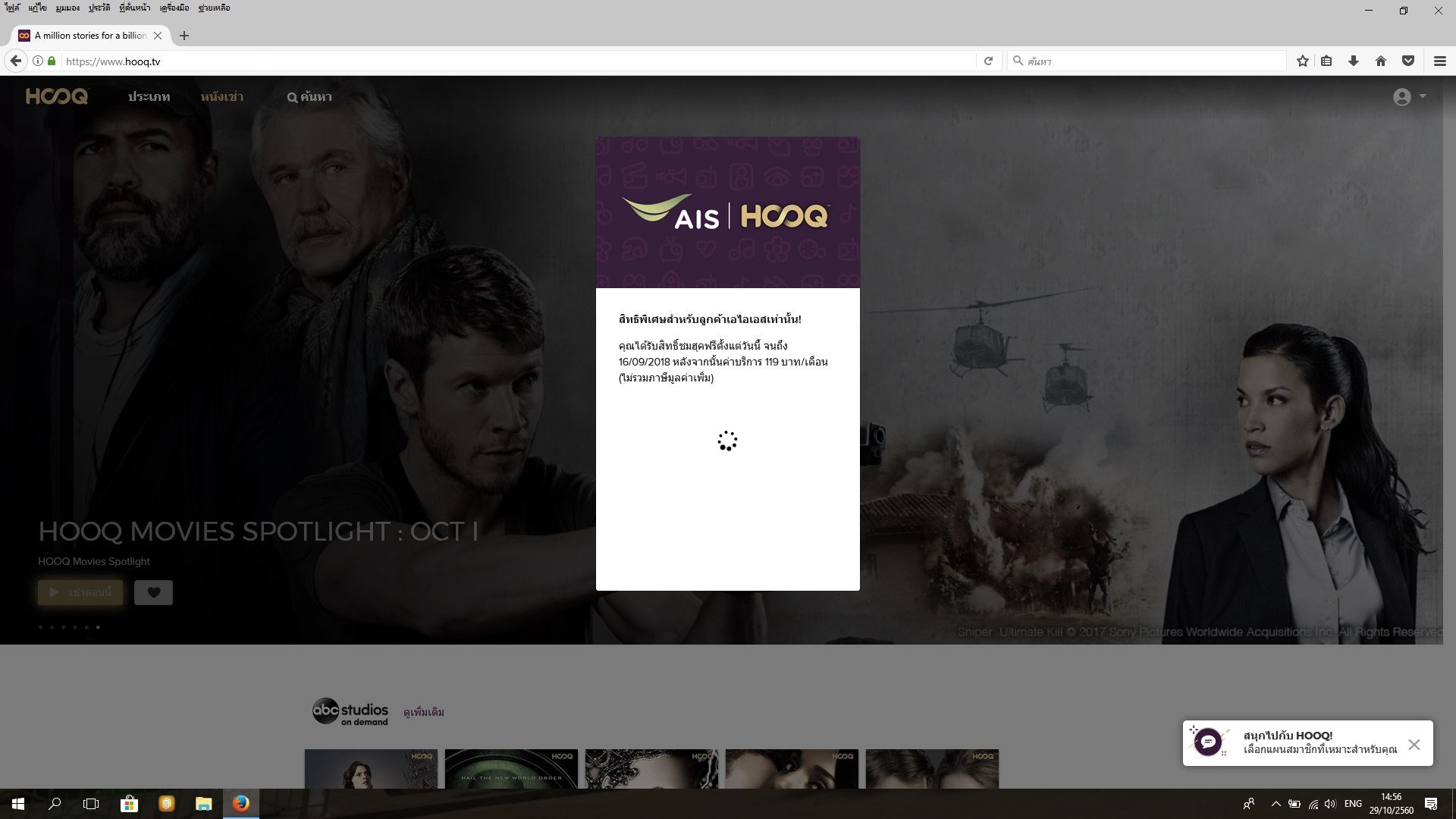
Task: Open new tab with plus button
Action: 184,36
